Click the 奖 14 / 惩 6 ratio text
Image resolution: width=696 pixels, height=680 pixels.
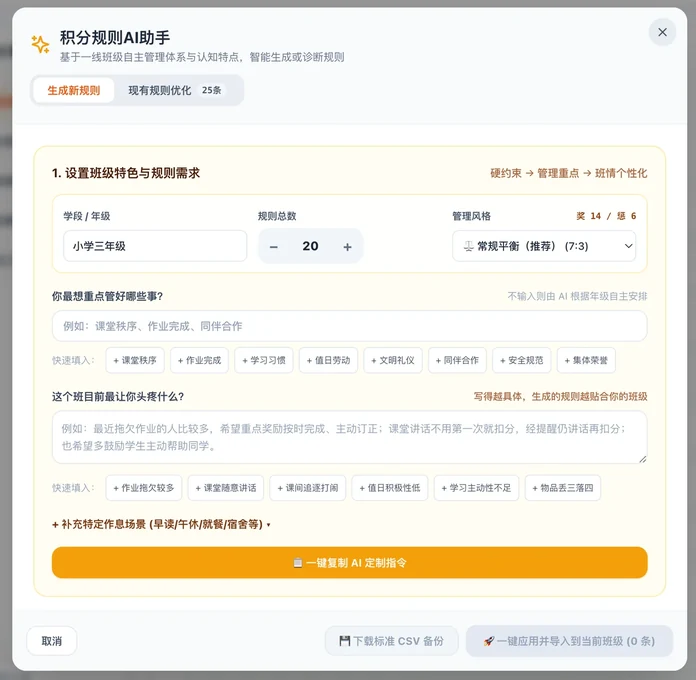tap(606, 216)
